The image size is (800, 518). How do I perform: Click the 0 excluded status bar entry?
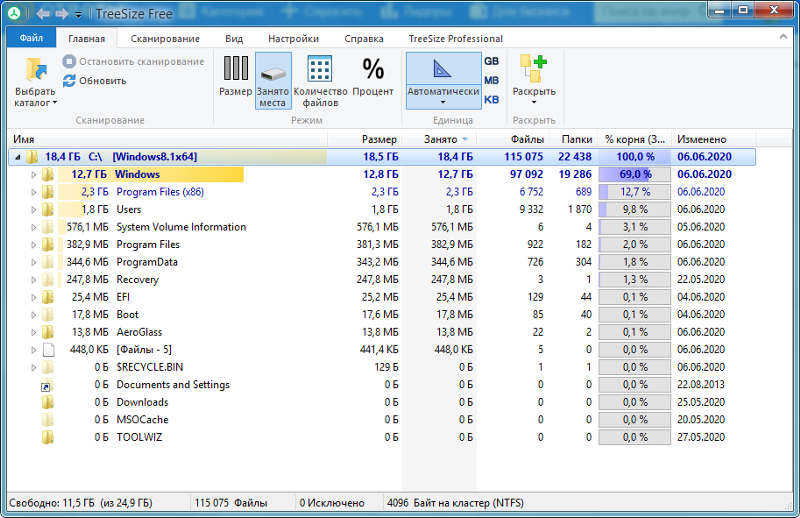click(332, 503)
